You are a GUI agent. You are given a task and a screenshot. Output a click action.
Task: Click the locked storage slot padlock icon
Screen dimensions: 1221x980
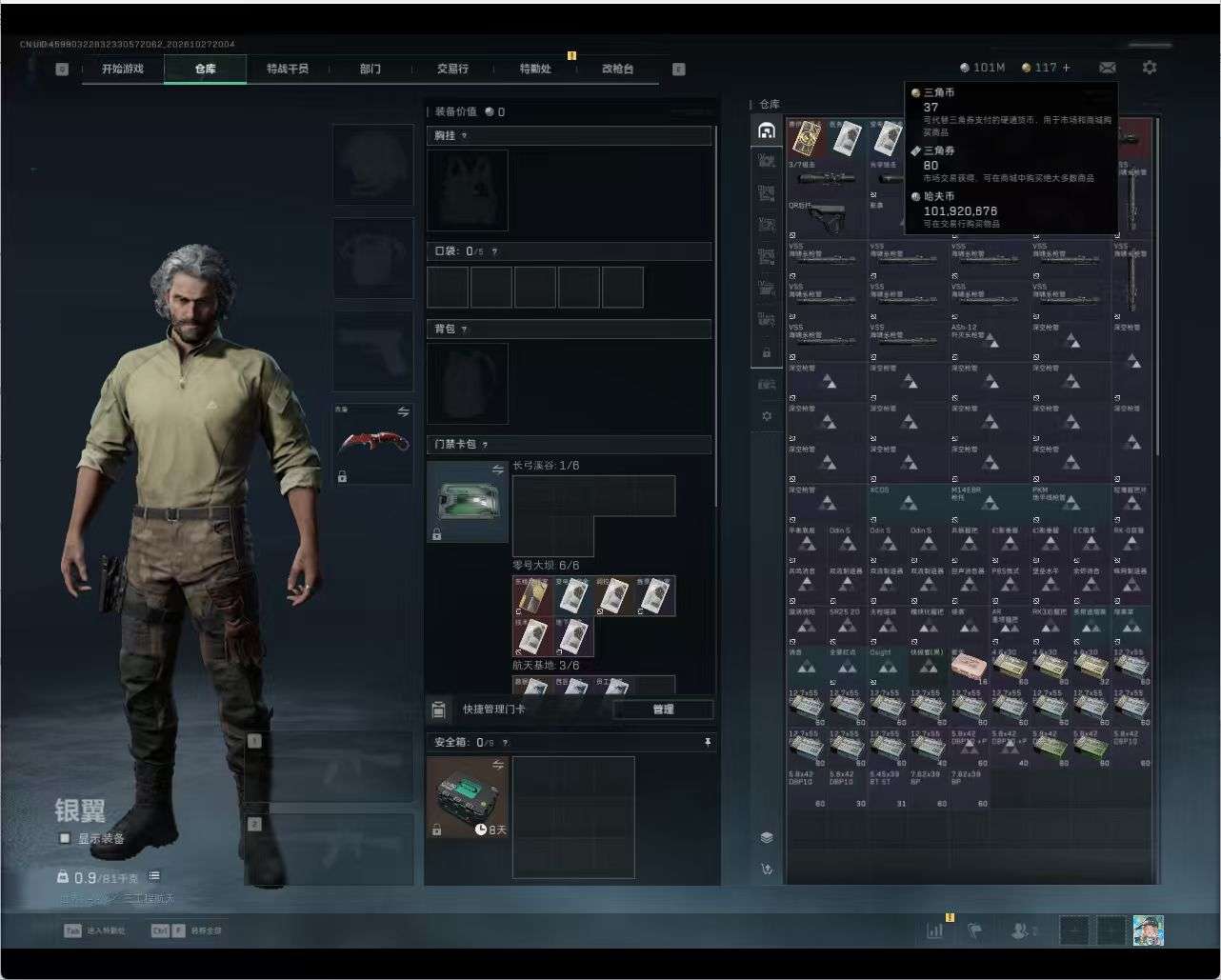pos(767,352)
